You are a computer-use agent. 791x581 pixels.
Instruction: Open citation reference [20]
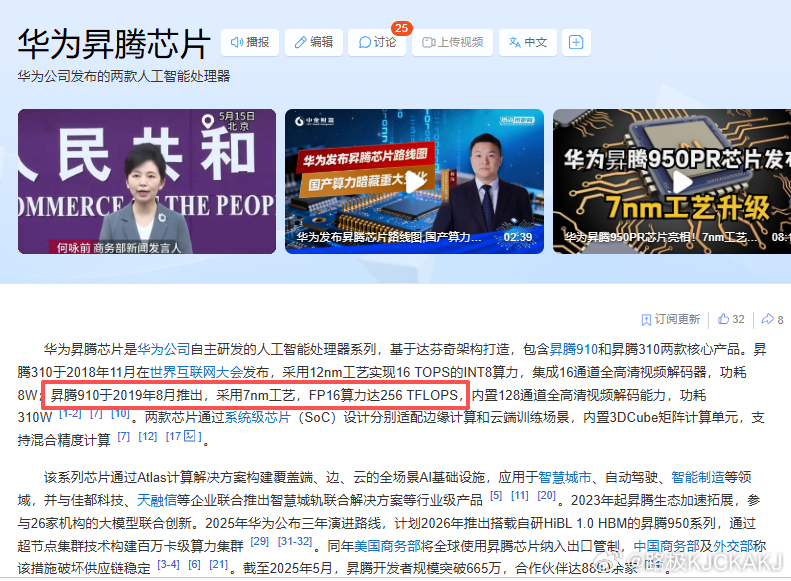(x=546, y=496)
